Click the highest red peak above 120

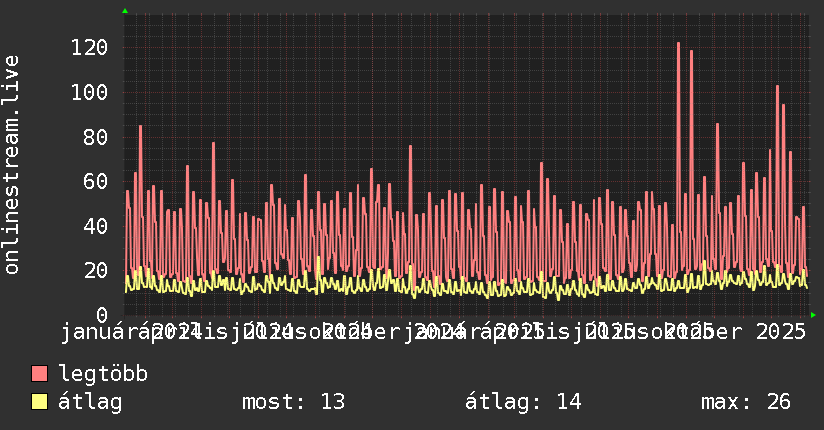tap(678, 44)
